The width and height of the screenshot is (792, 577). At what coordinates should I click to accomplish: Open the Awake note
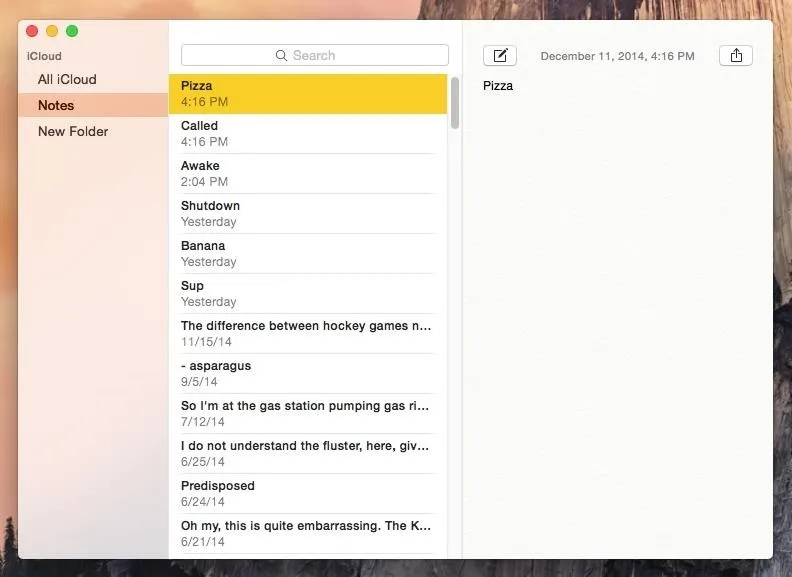point(308,173)
